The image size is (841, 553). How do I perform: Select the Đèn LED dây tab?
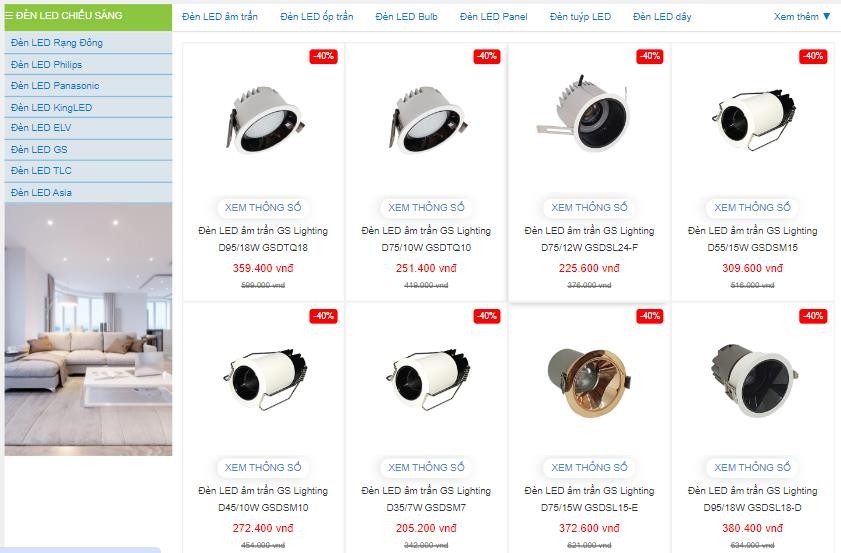662,17
